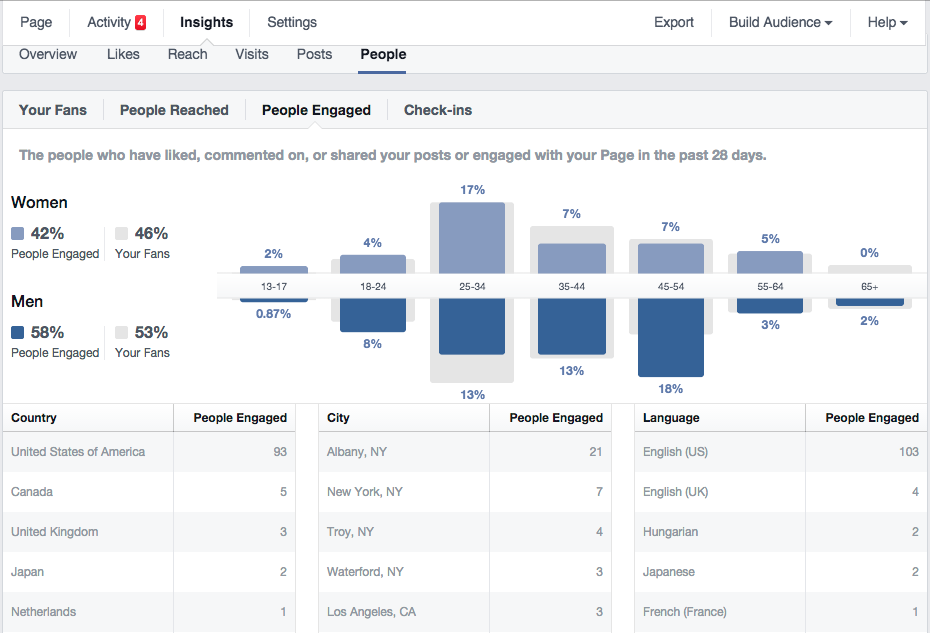Screen dimensions: 930x633
Task: Go to the Page section
Action: point(35,21)
